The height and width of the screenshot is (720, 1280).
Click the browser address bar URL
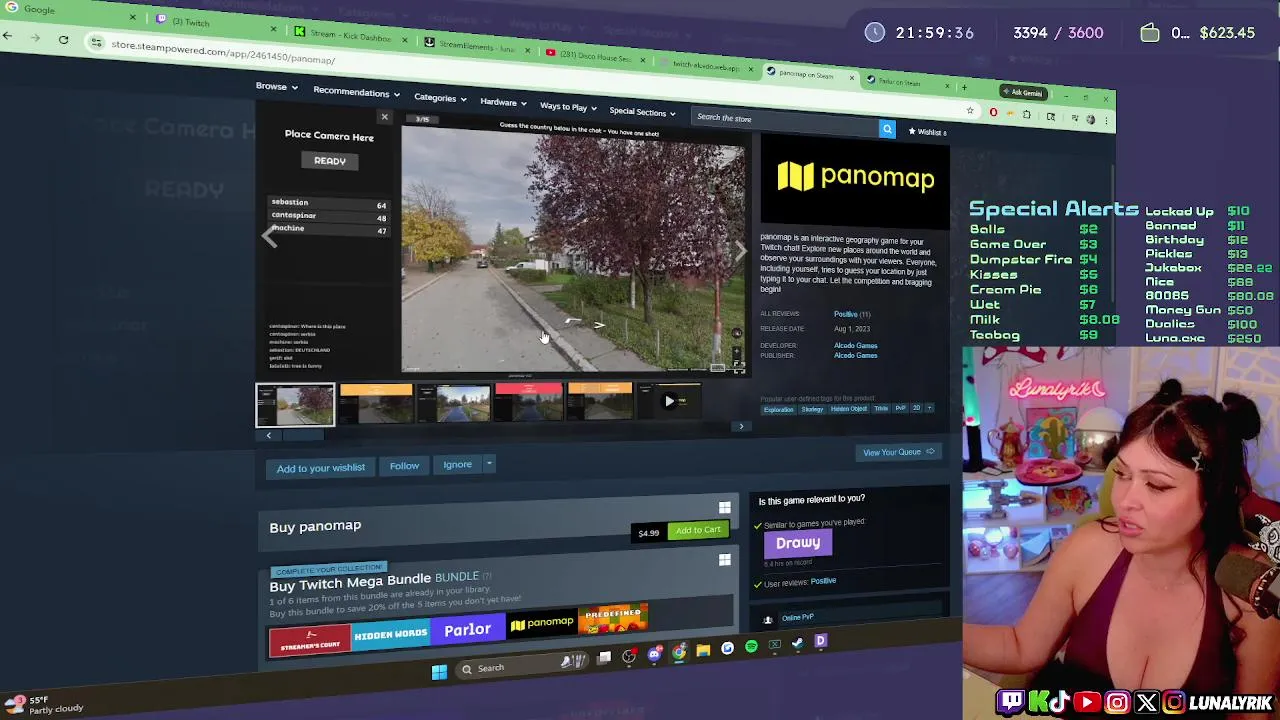[222, 52]
